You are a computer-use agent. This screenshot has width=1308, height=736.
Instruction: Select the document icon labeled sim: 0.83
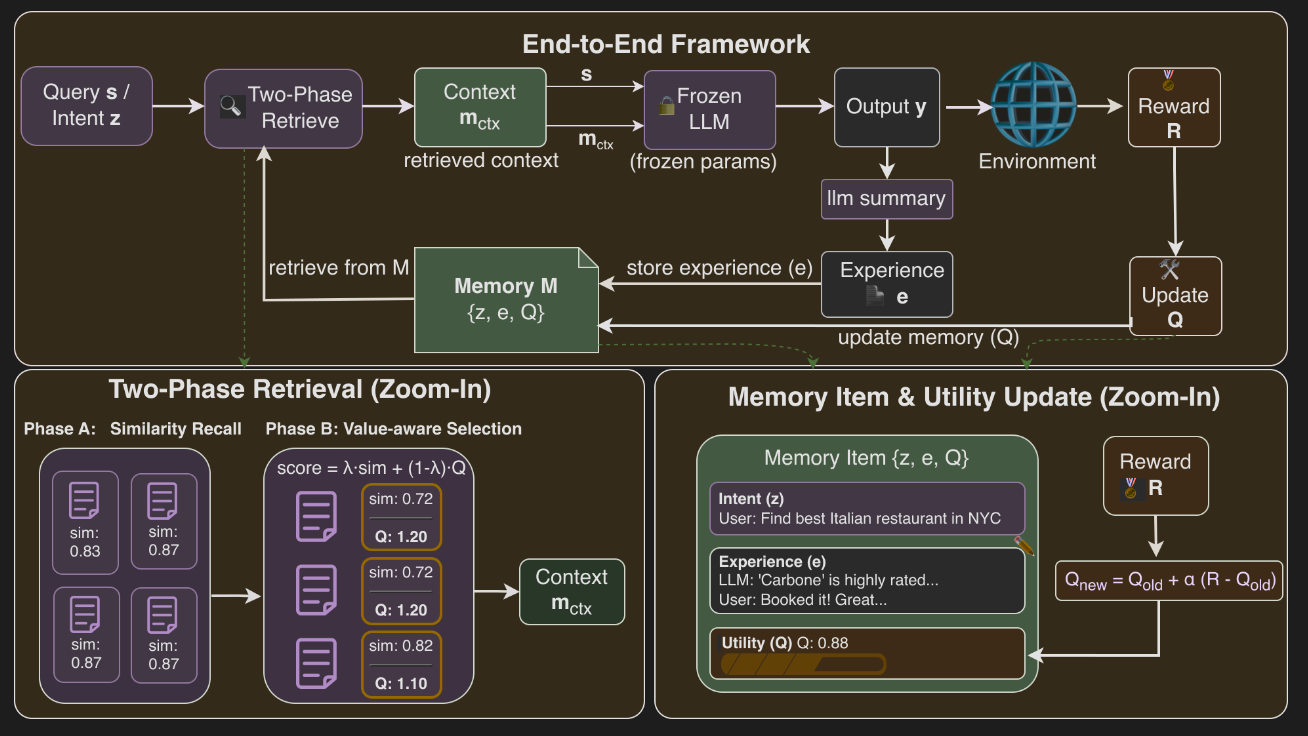tap(85, 500)
